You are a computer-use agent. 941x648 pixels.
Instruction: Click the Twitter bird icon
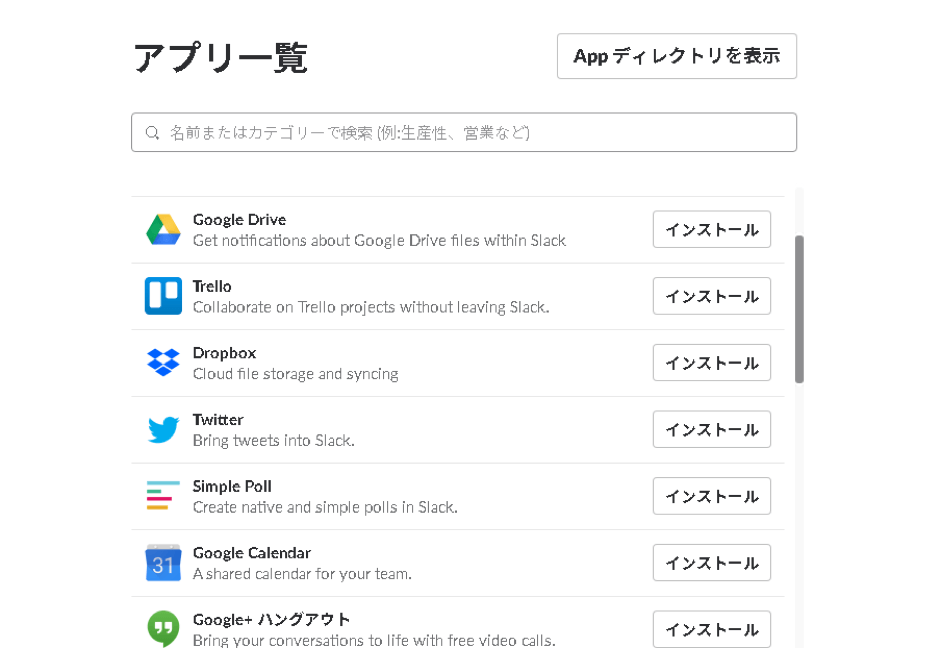click(x=163, y=430)
